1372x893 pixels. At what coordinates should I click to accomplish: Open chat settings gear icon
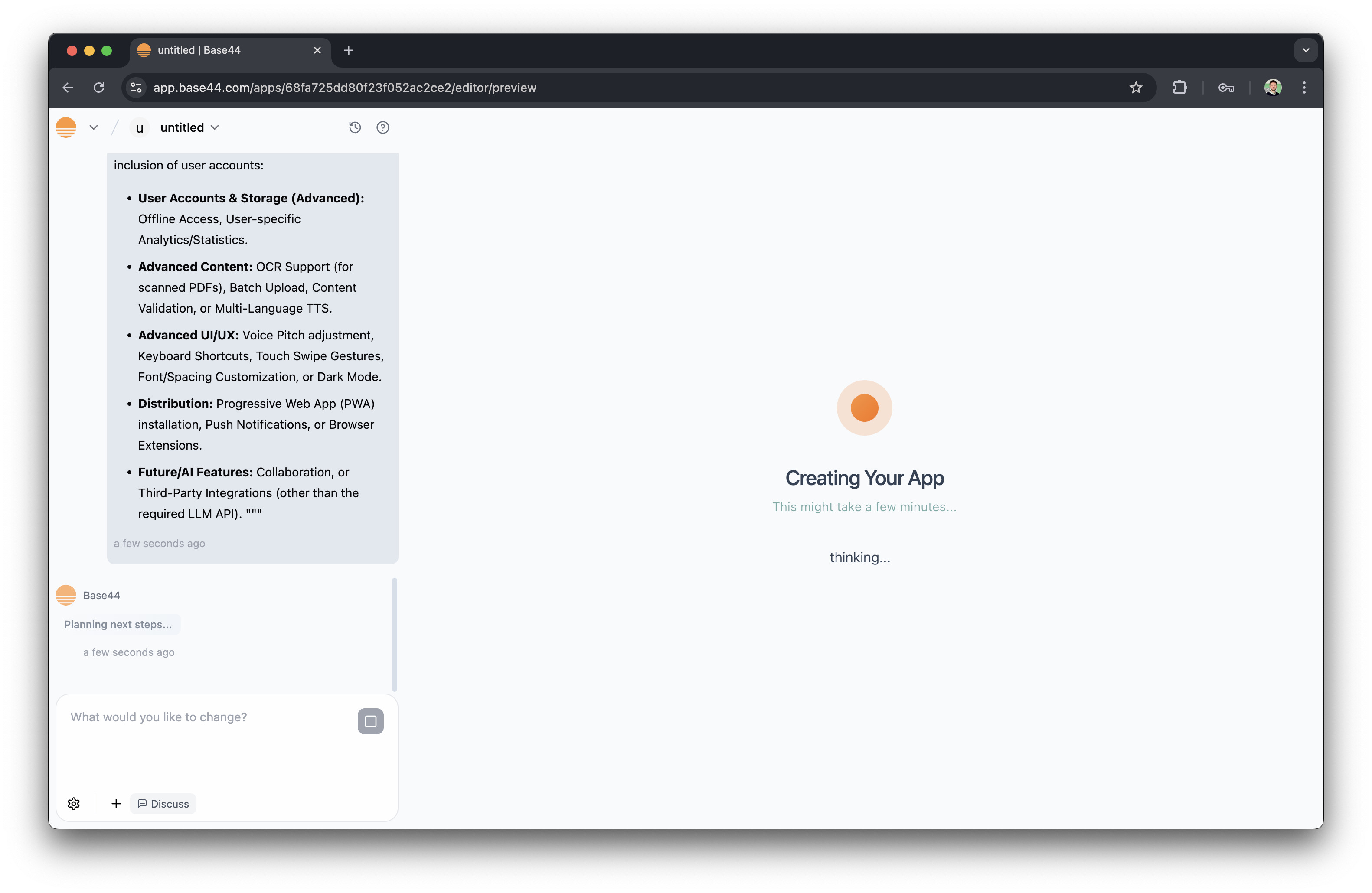74,804
